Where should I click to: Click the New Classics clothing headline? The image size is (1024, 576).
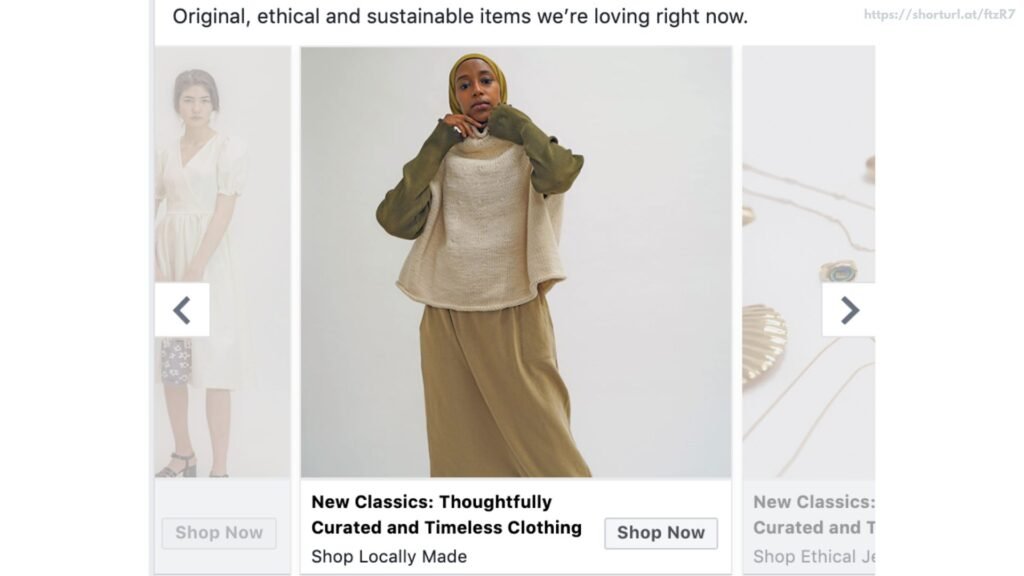click(x=448, y=515)
